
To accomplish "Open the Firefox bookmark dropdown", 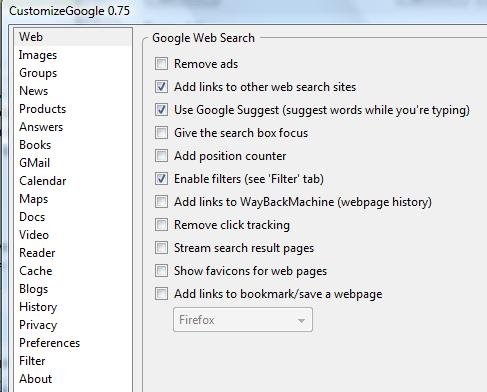I will [x=243, y=320].
